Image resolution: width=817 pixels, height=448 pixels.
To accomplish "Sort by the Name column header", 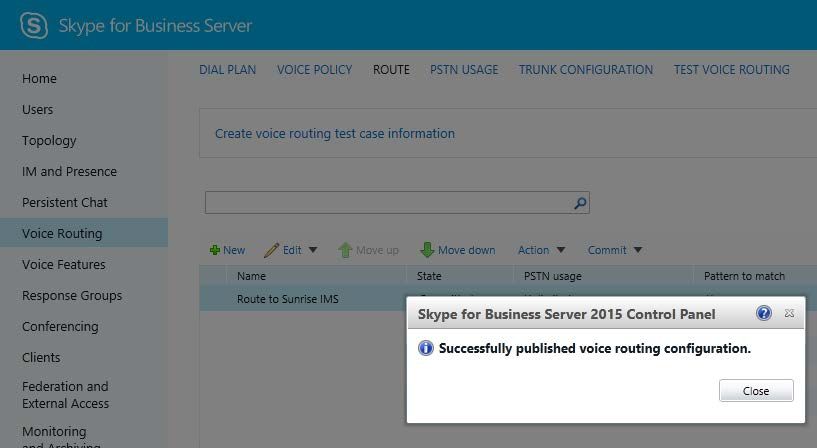I will [x=251, y=276].
